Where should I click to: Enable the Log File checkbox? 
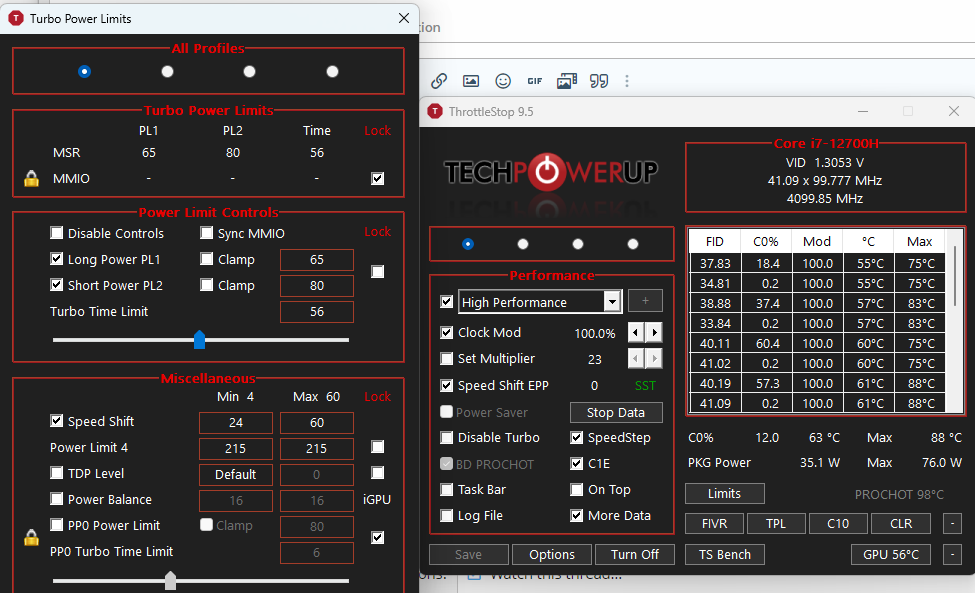pyautogui.click(x=446, y=515)
